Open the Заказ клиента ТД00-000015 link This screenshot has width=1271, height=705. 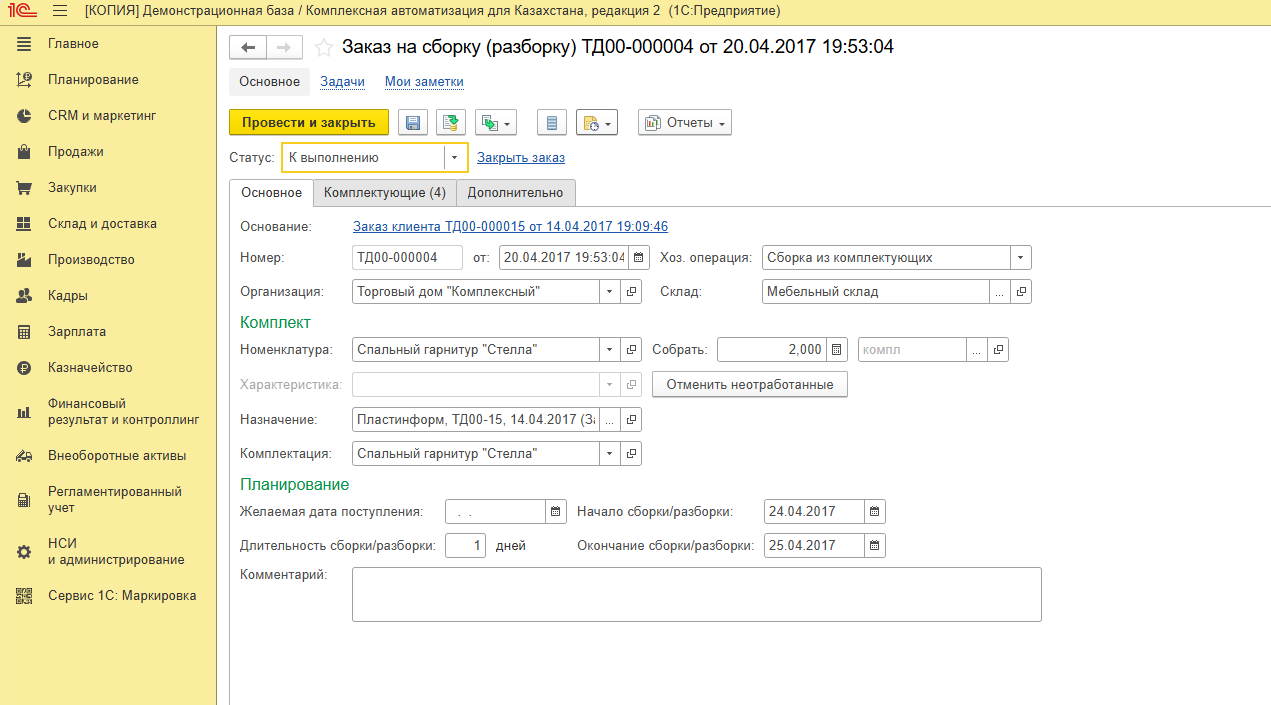(x=510, y=227)
